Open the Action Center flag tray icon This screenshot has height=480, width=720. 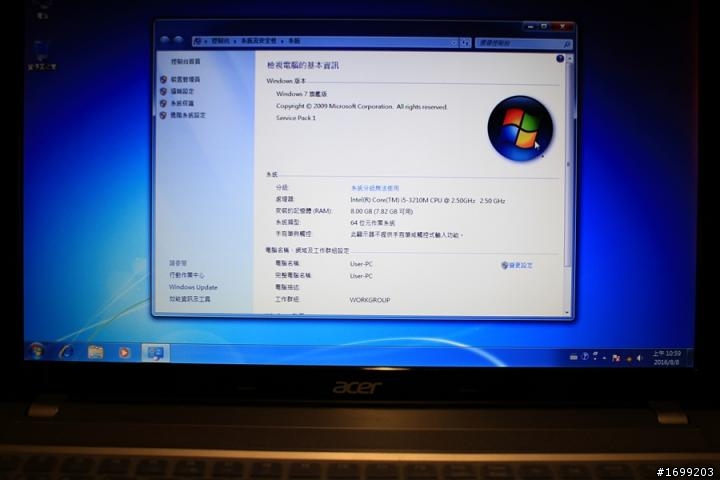click(x=616, y=358)
